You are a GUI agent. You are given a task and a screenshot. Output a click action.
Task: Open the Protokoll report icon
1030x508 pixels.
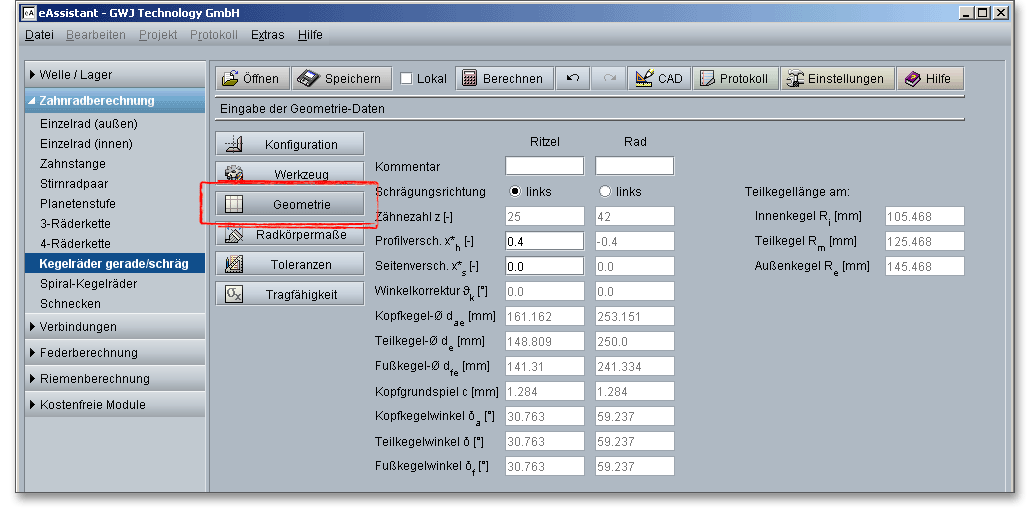point(707,79)
